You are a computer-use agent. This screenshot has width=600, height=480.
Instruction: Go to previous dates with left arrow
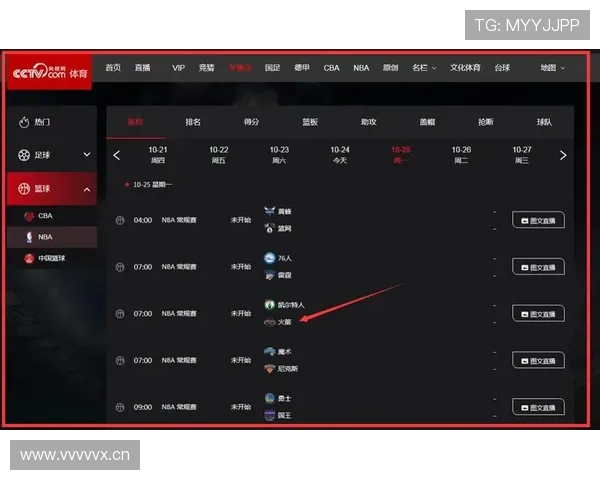coord(117,155)
